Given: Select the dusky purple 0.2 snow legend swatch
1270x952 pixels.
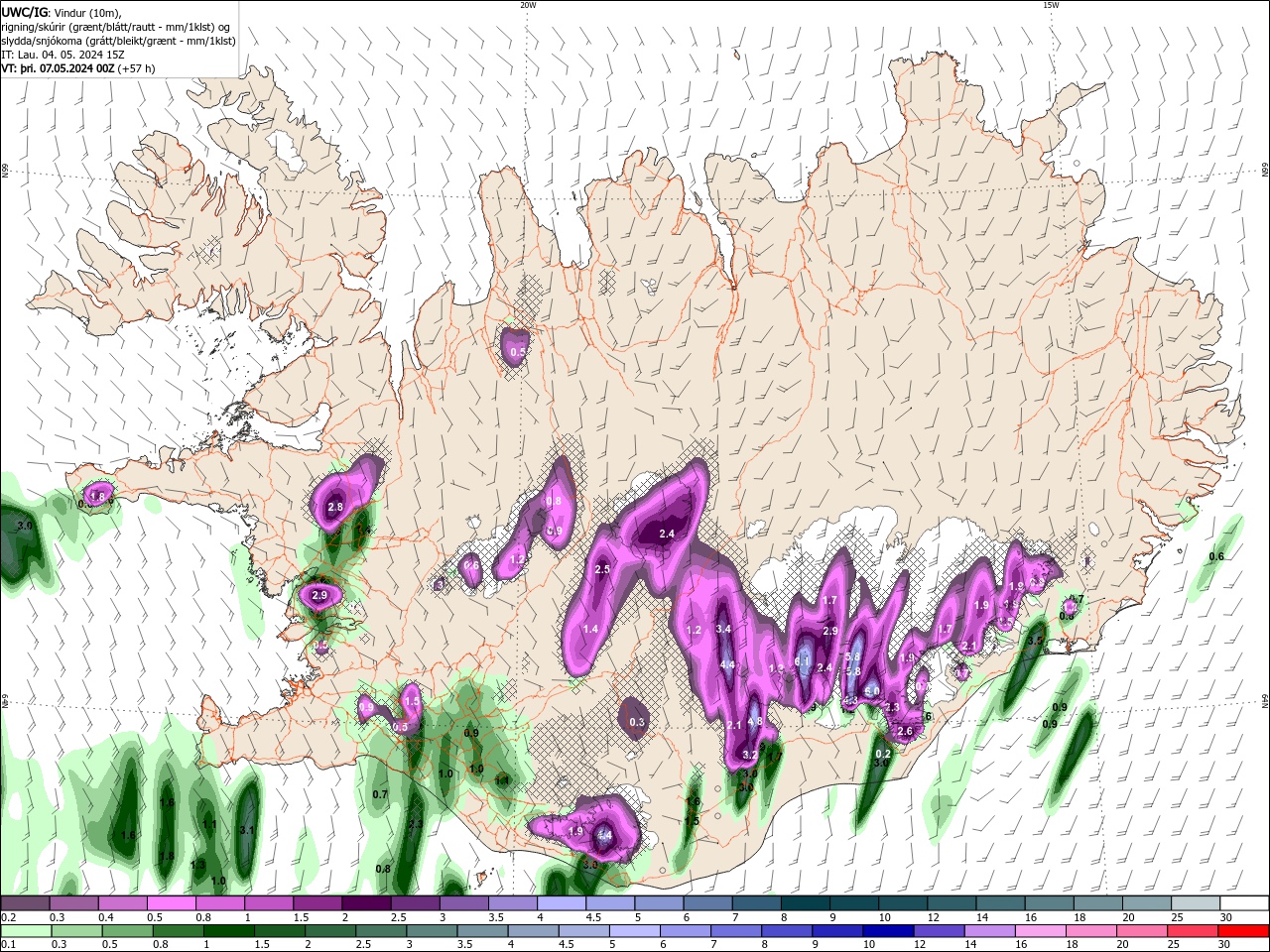Looking at the screenshot, I should pos(25,903).
